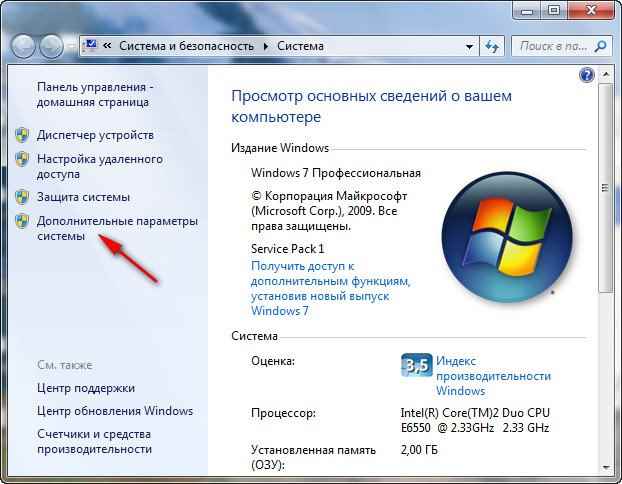The height and width of the screenshot is (484, 622).
Task: Click the scrollbar up arrow
Action: [605, 74]
